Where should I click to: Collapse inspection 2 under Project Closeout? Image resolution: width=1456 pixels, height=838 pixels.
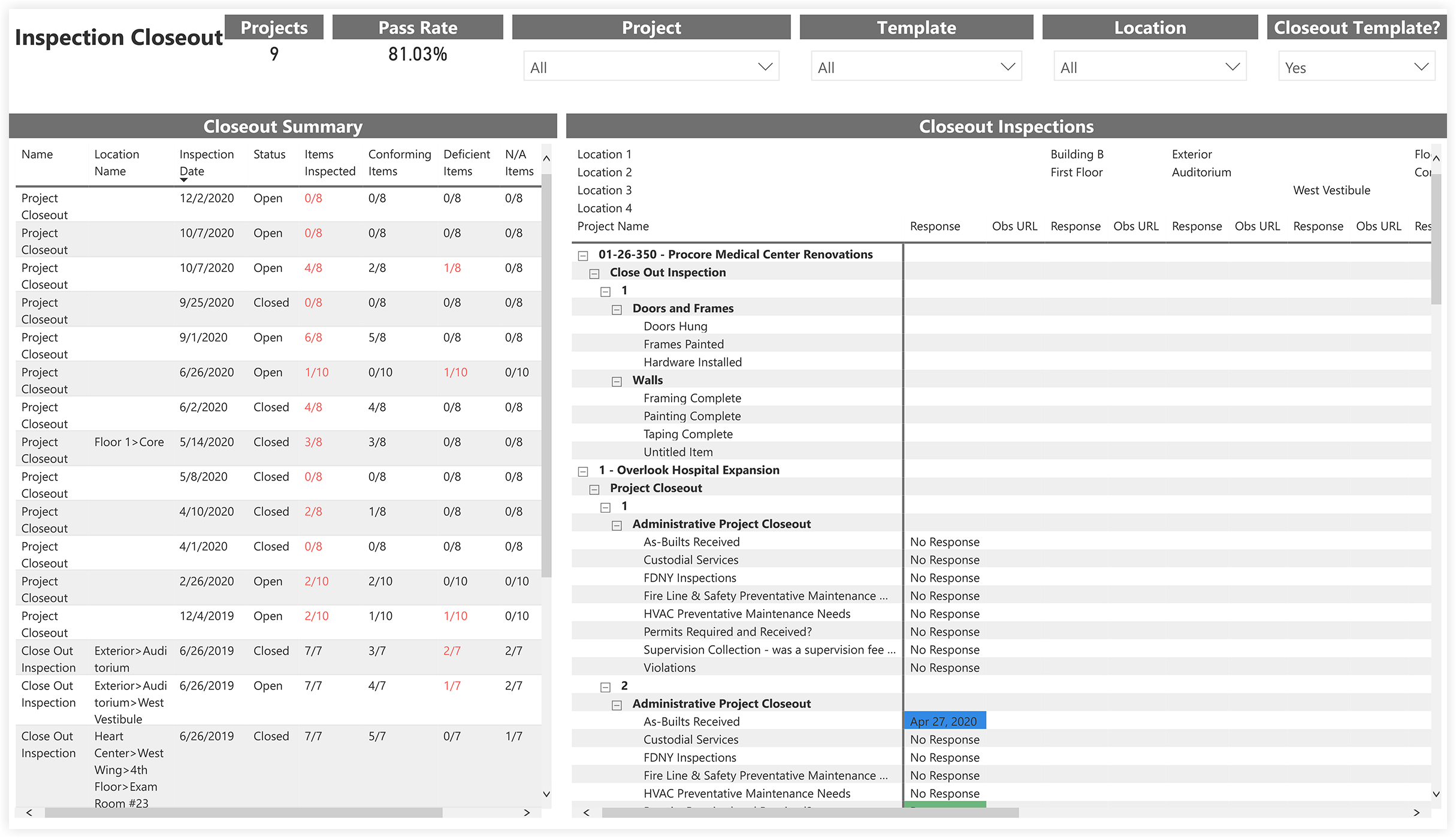(x=606, y=686)
